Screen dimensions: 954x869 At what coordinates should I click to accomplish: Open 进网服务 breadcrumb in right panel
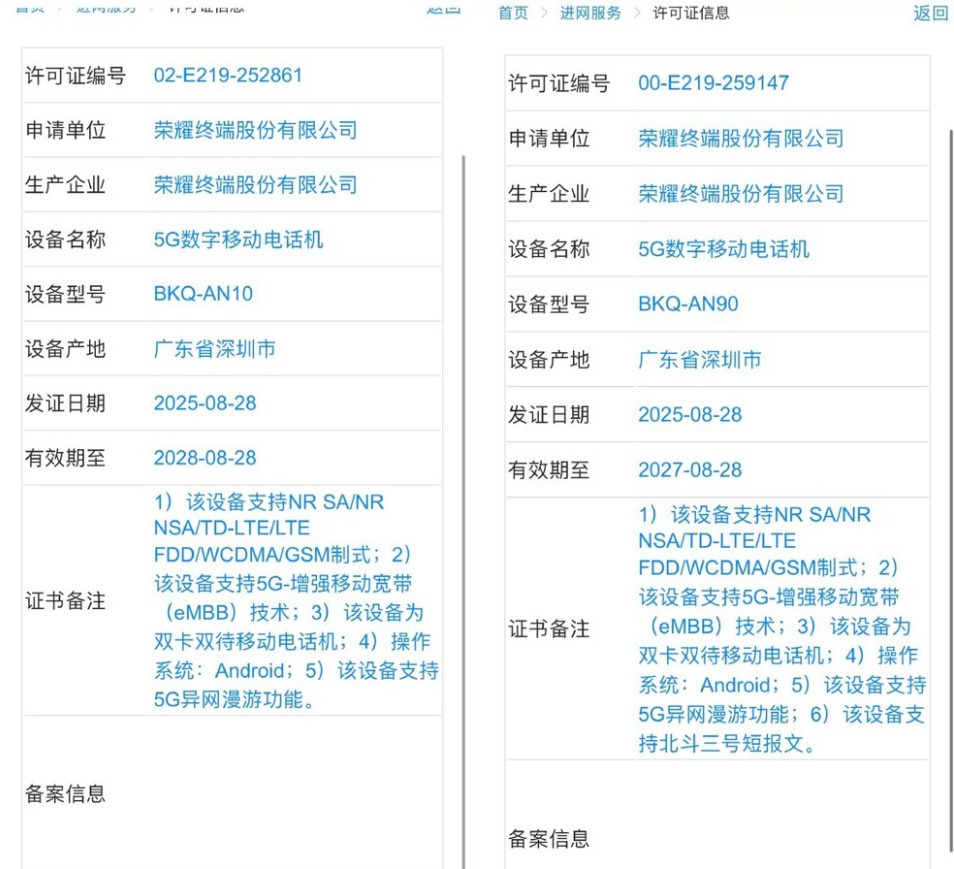(590, 13)
